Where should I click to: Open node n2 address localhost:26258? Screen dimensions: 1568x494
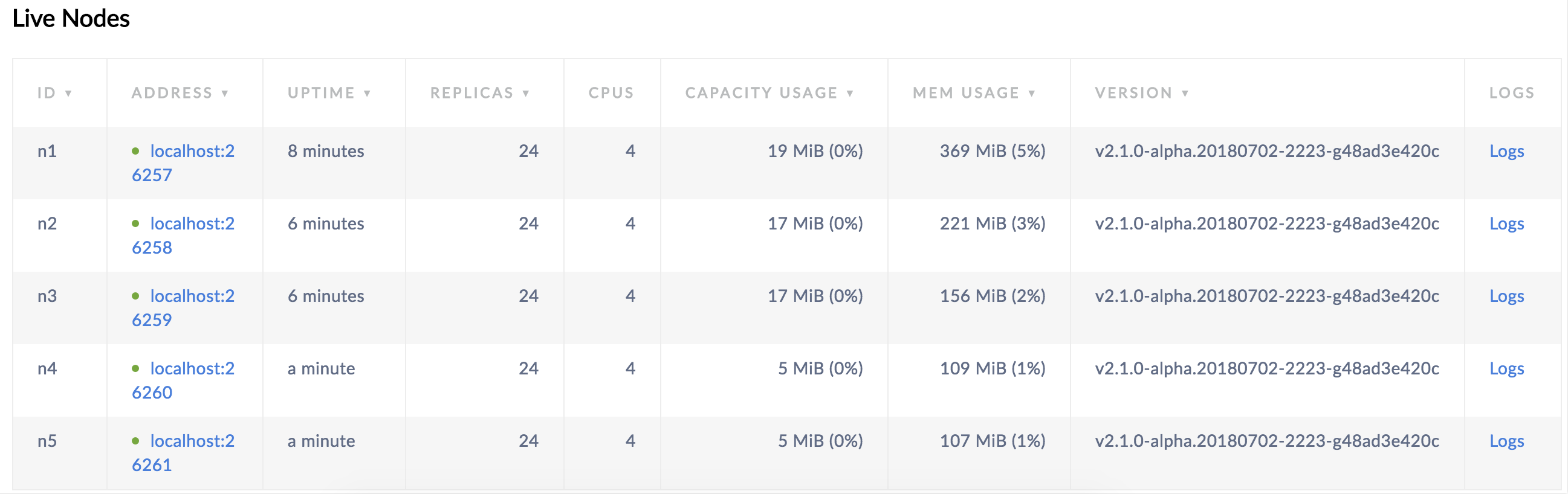pos(191,223)
